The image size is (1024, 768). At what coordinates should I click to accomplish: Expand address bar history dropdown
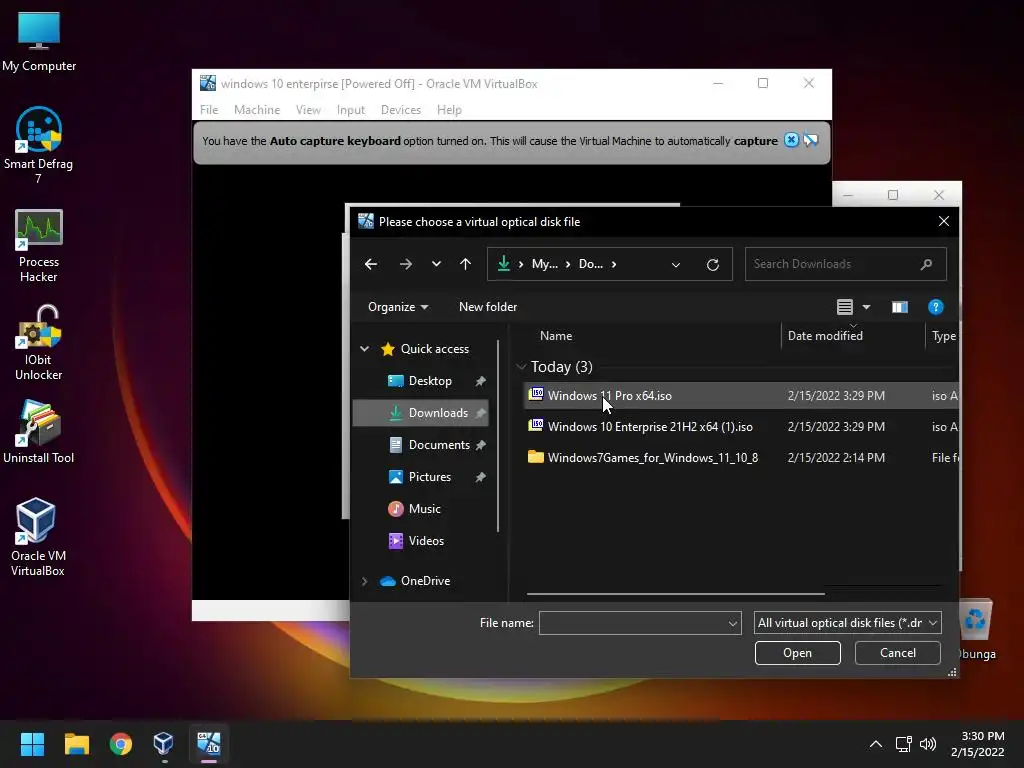[676, 264]
